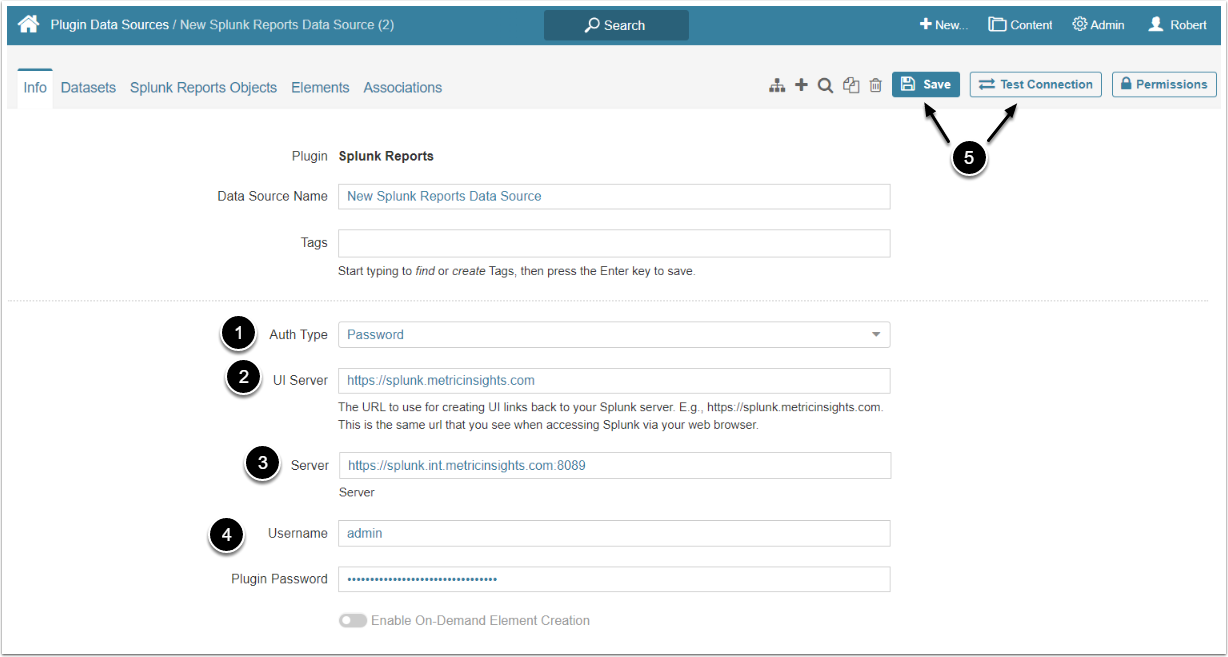
Task: Click the UI Server URL field
Action: coord(614,381)
